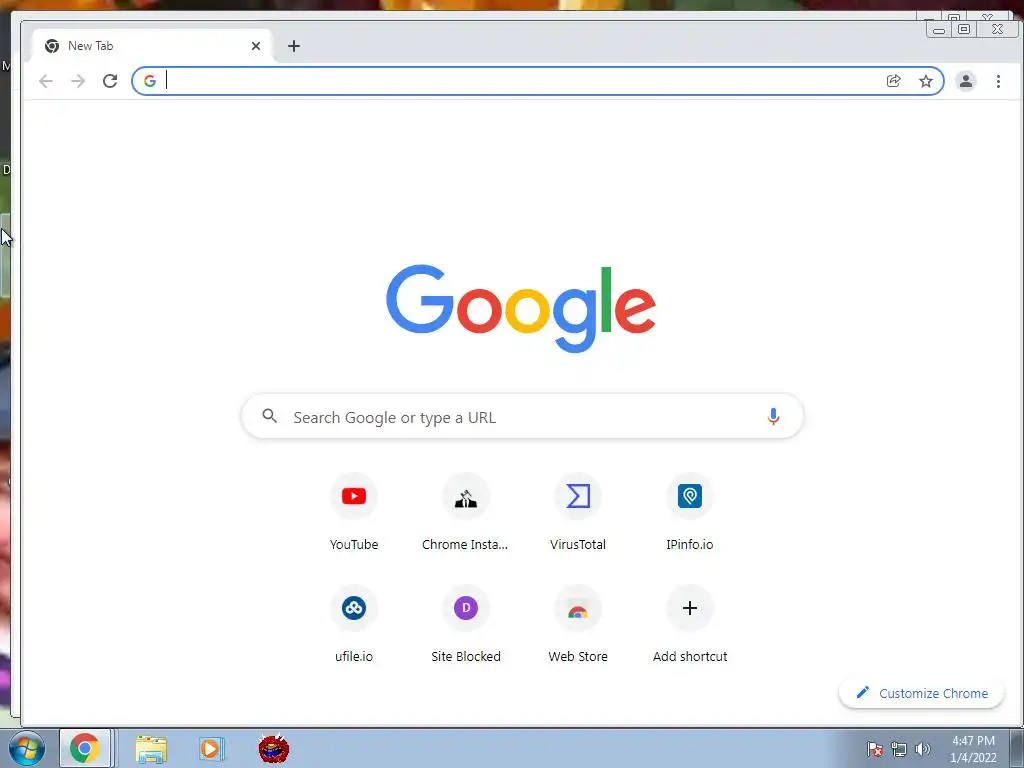Screen dimensions: 1024x768
Task: Open YouTube shortcut icon
Action: (354, 496)
